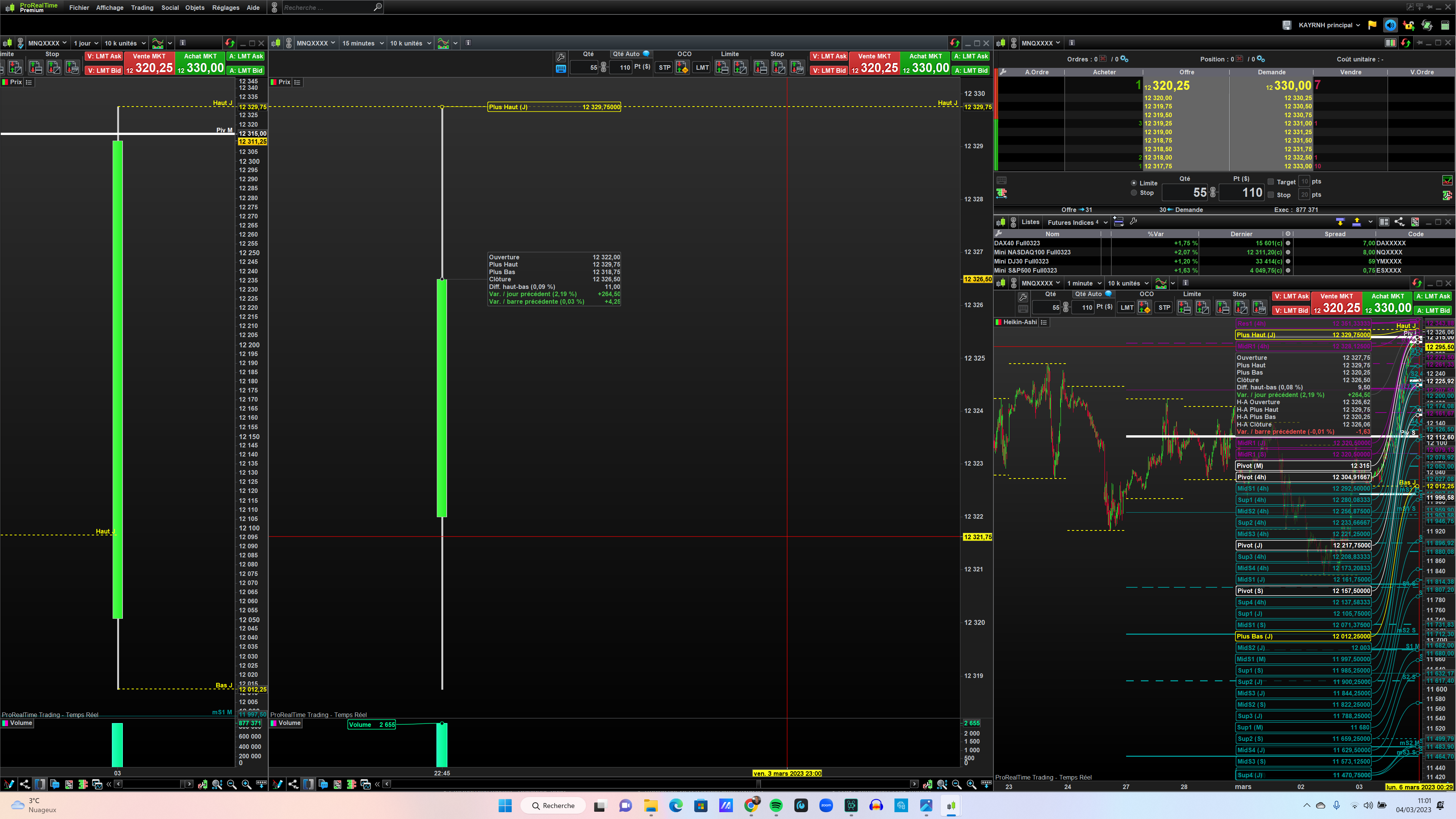This screenshot has height=819, width=1456.
Task: Click Vente MKT button in daily chart
Action: click(149, 63)
